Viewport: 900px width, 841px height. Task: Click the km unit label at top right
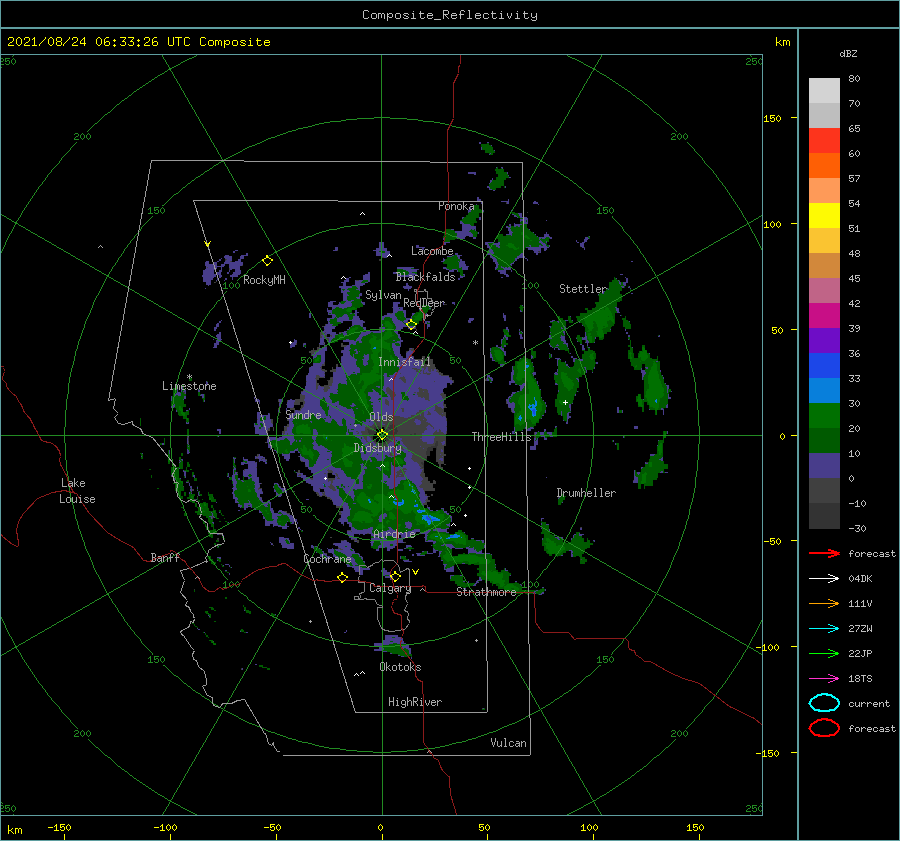click(x=782, y=42)
